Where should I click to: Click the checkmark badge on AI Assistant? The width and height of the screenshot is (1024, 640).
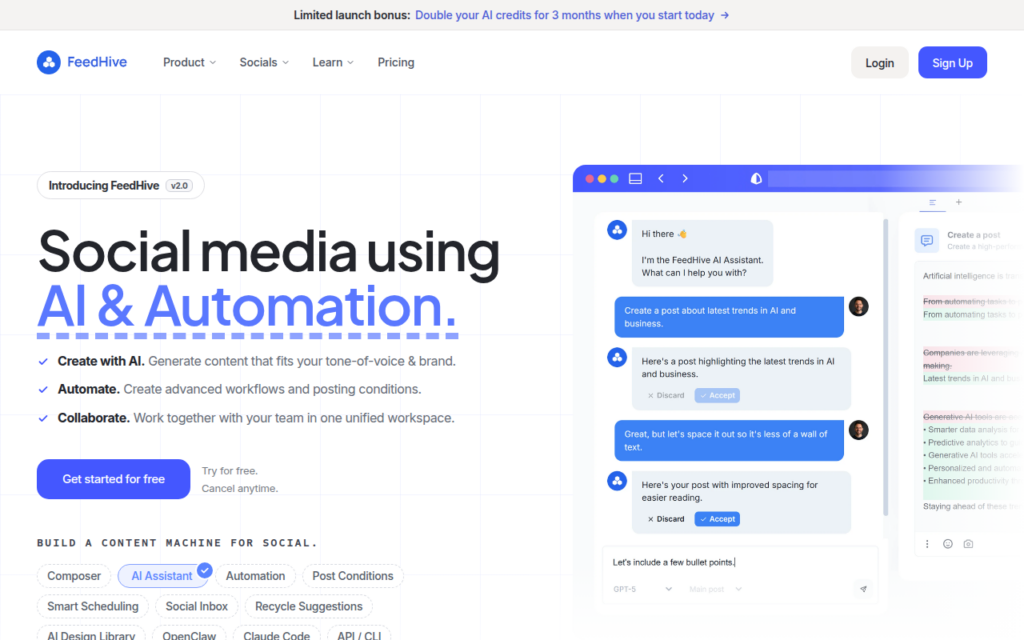(x=204, y=570)
